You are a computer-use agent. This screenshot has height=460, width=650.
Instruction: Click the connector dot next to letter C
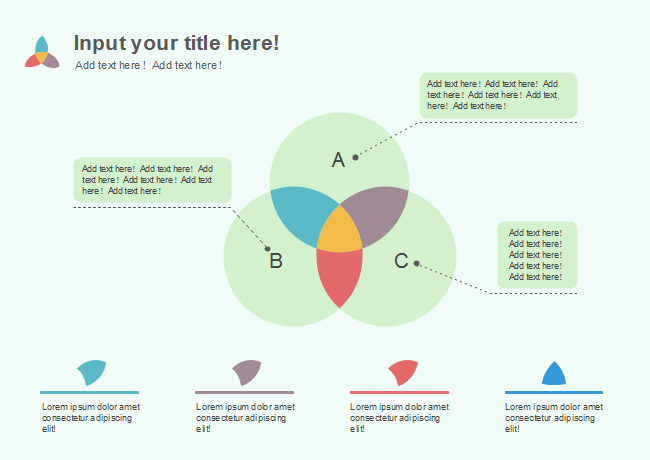coord(417,264)
